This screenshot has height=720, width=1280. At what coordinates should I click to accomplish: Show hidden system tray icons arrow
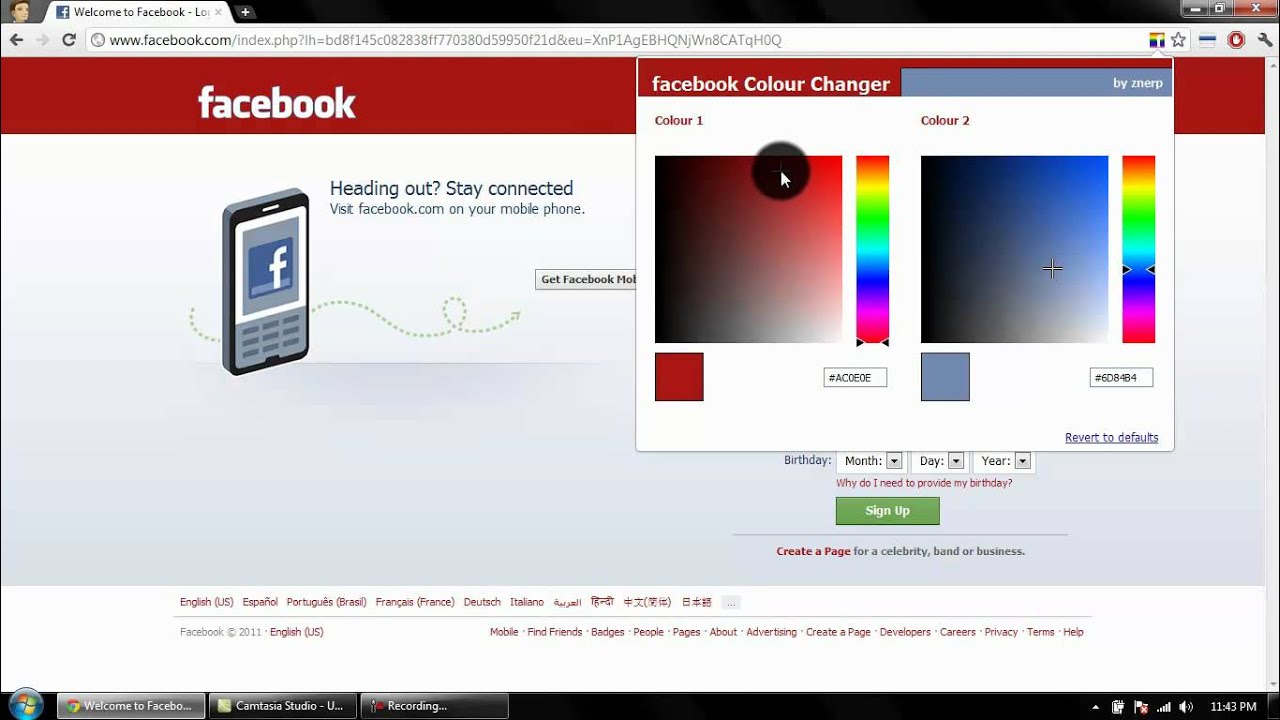pos(1096,706)
